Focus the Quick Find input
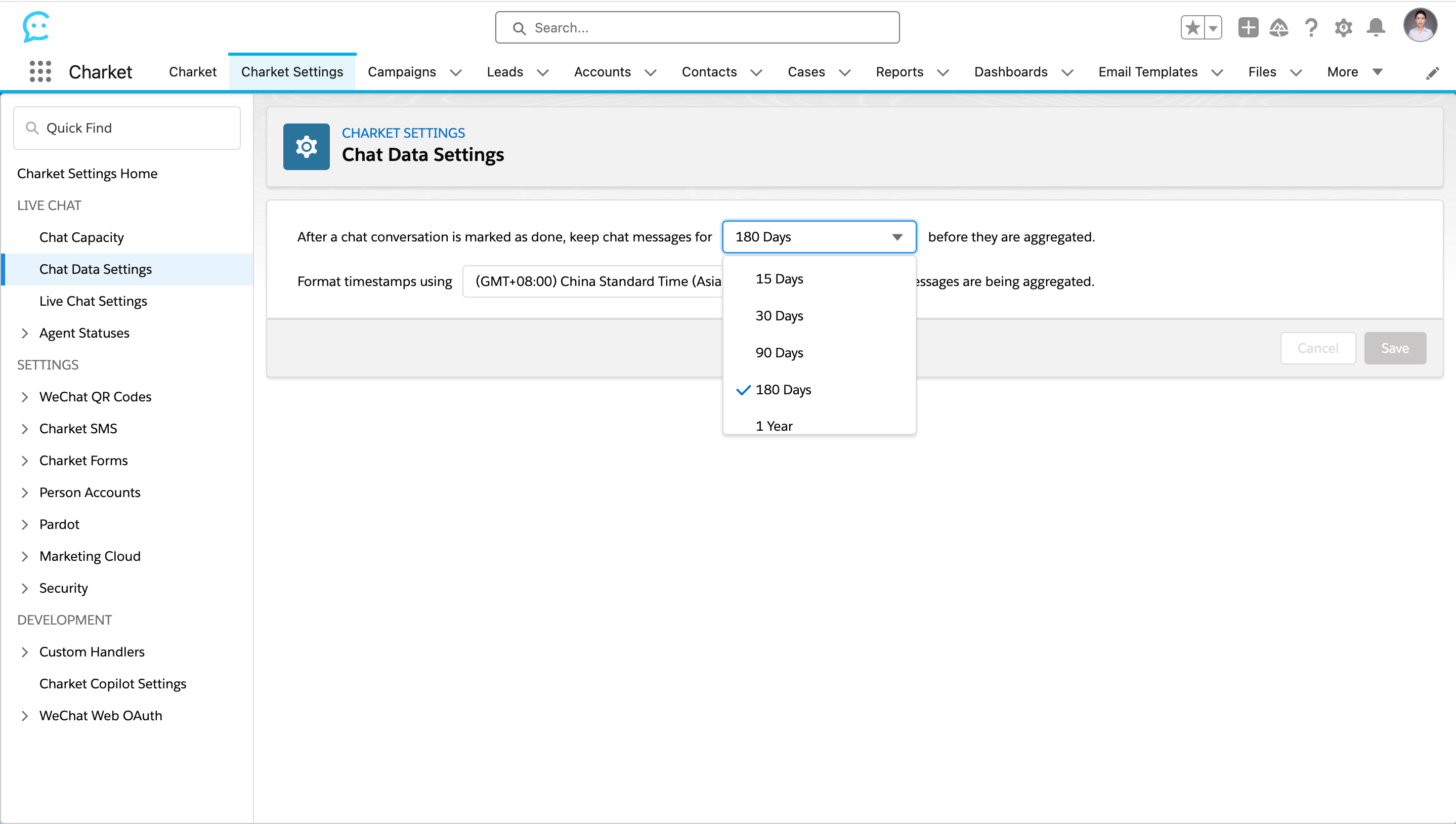Viewport: 1456px width, 824px height. (x=126, y=128)
